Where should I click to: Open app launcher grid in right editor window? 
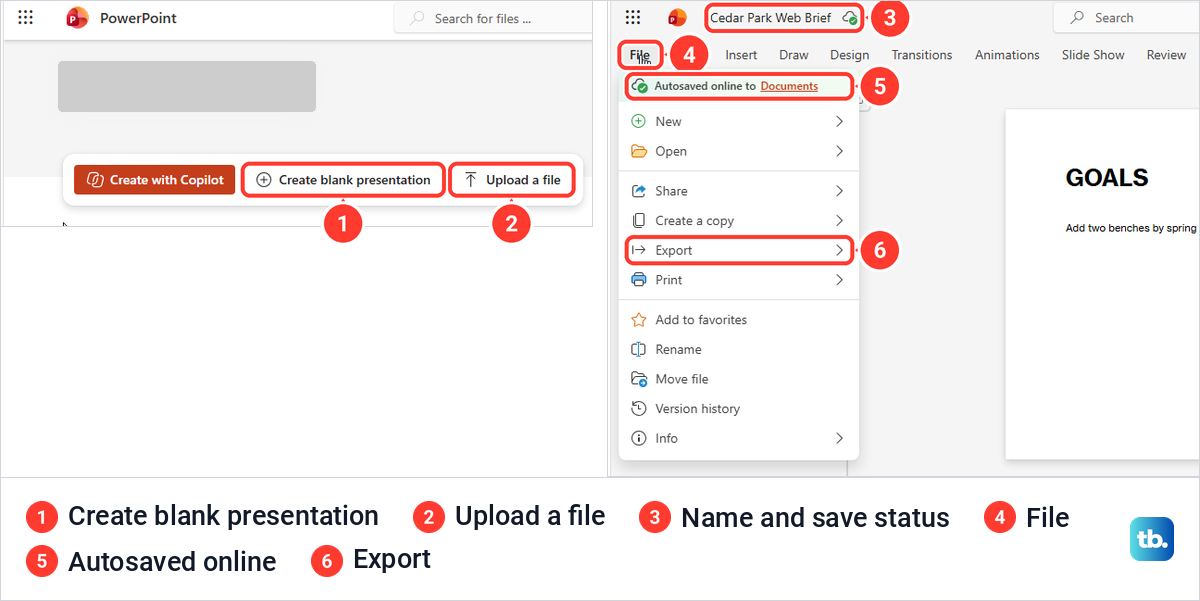[632, 17]
